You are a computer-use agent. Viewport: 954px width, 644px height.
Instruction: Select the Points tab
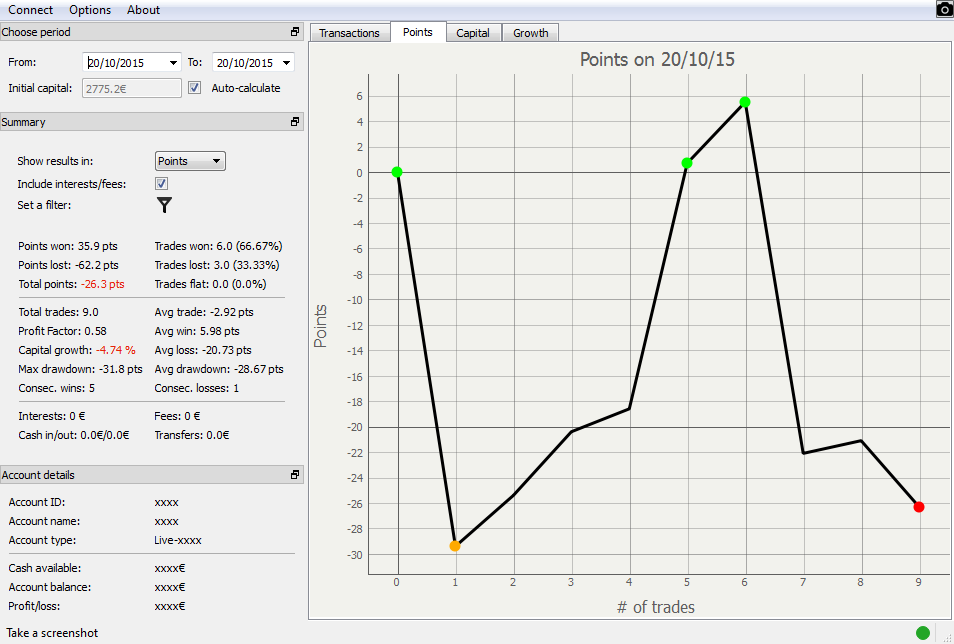tap(418, 32)
